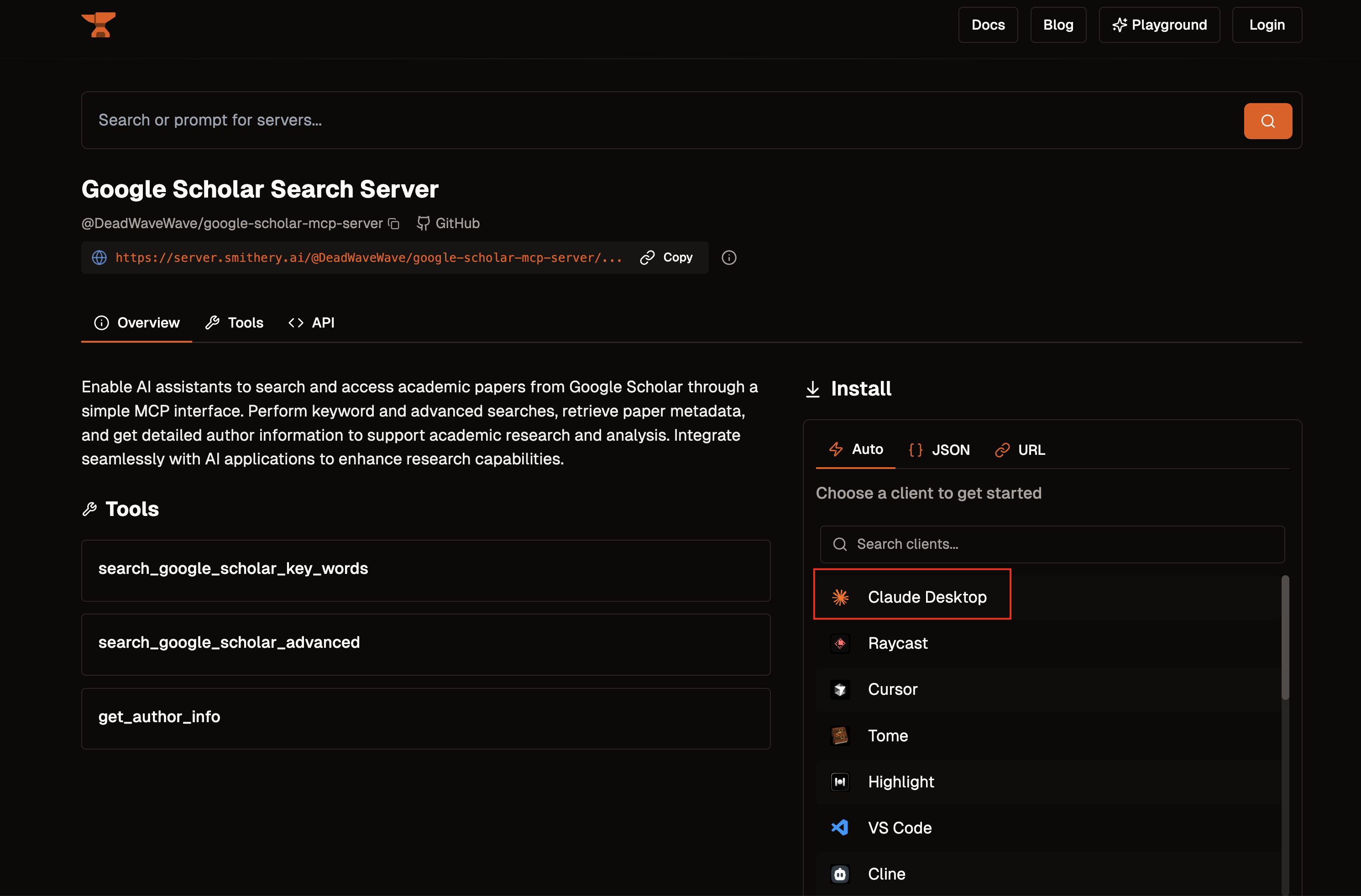Click the VS Code logo icon
This screenshot has width=1361, height=896.
pos(839,828)
